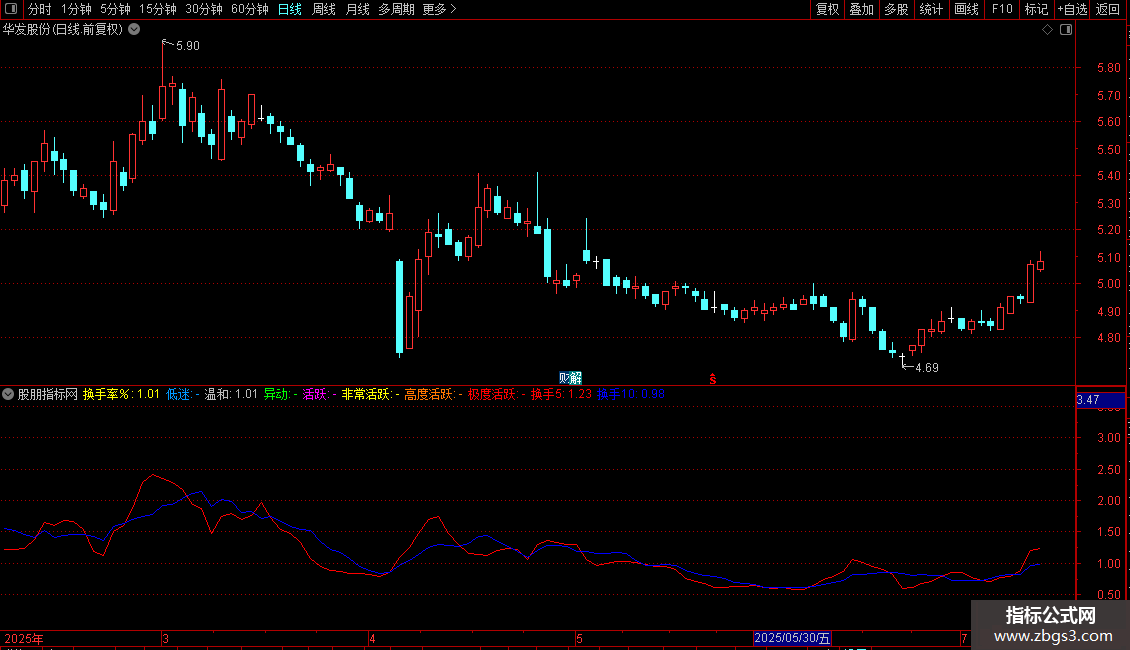The image size is (1130, 650).
Task: Select the 日线 daily tab
Action: click(x=290, y=9)
